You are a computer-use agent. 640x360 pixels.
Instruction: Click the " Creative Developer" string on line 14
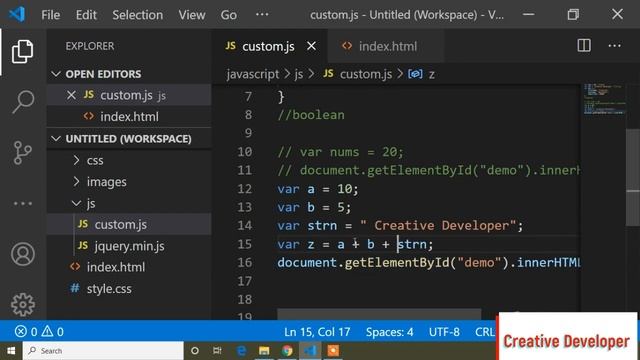[x=439, y=226]
